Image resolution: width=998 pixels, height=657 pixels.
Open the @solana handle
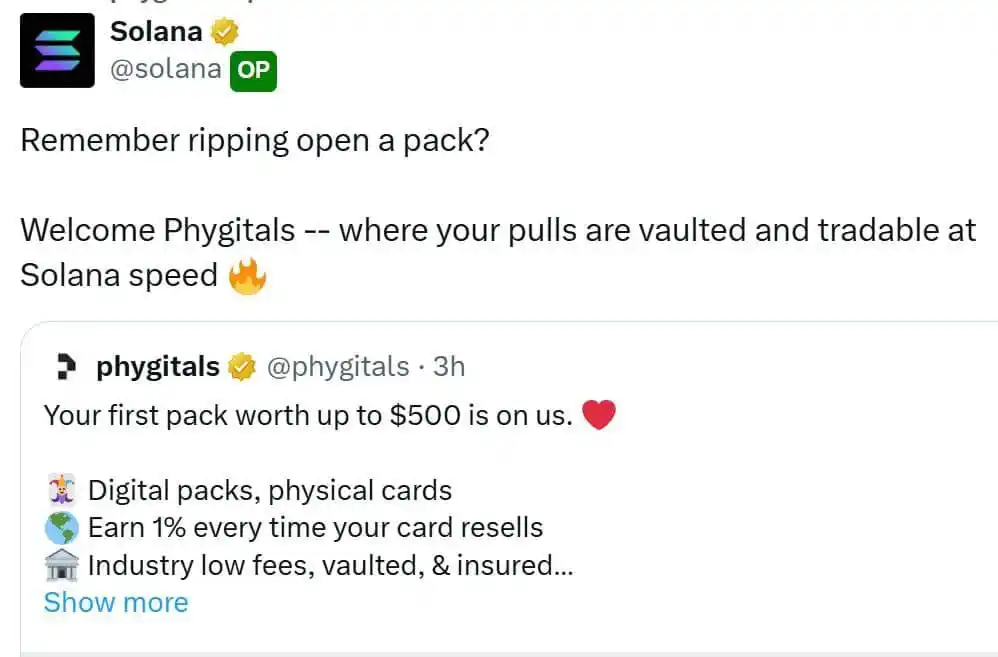pyautogui.click(x=165, y=70)
